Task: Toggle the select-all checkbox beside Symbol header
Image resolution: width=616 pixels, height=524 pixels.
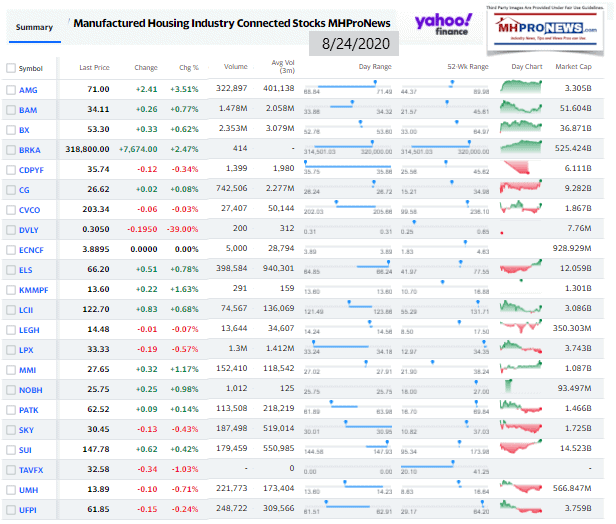Action: (11, 68)
